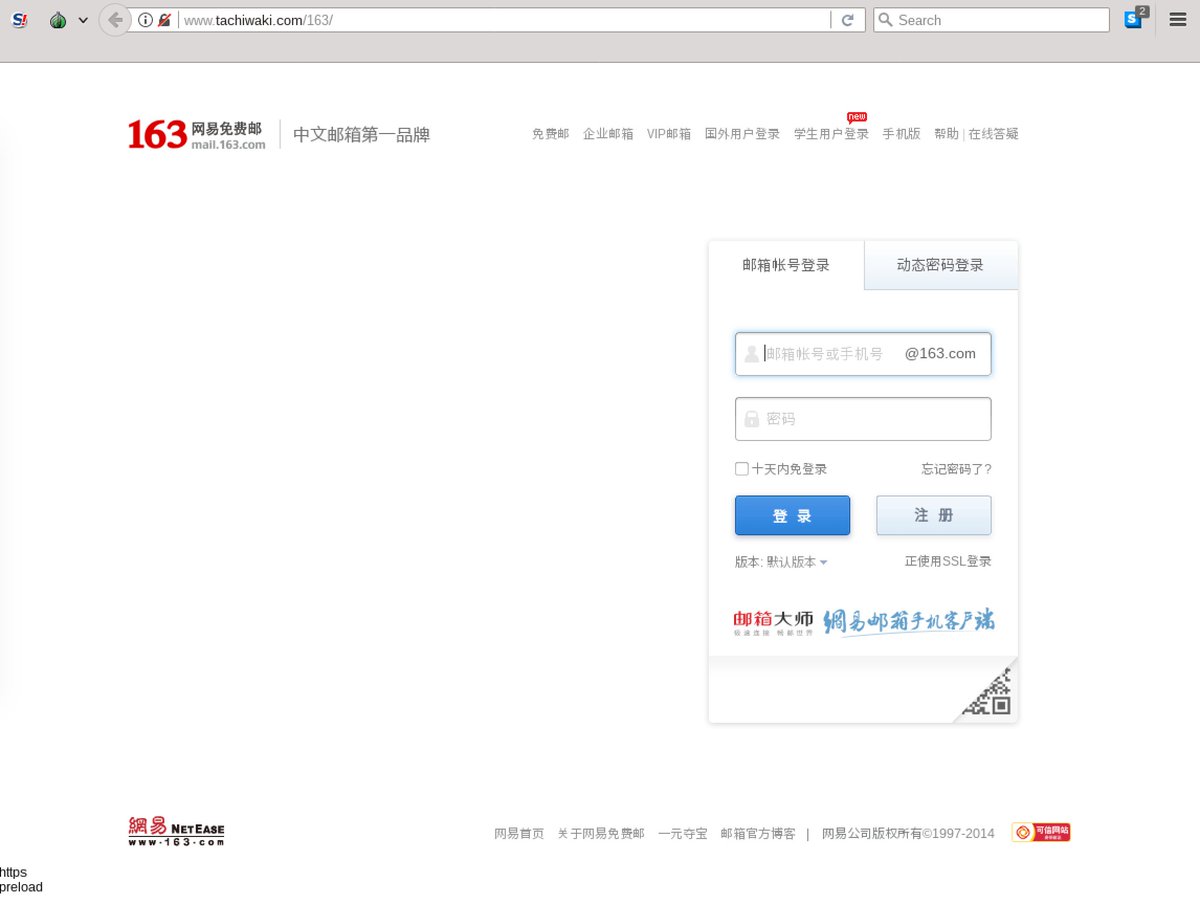Click the @163.com suffix text
The width and height of the screenshot is (1200, 904).
click(940, 354)
